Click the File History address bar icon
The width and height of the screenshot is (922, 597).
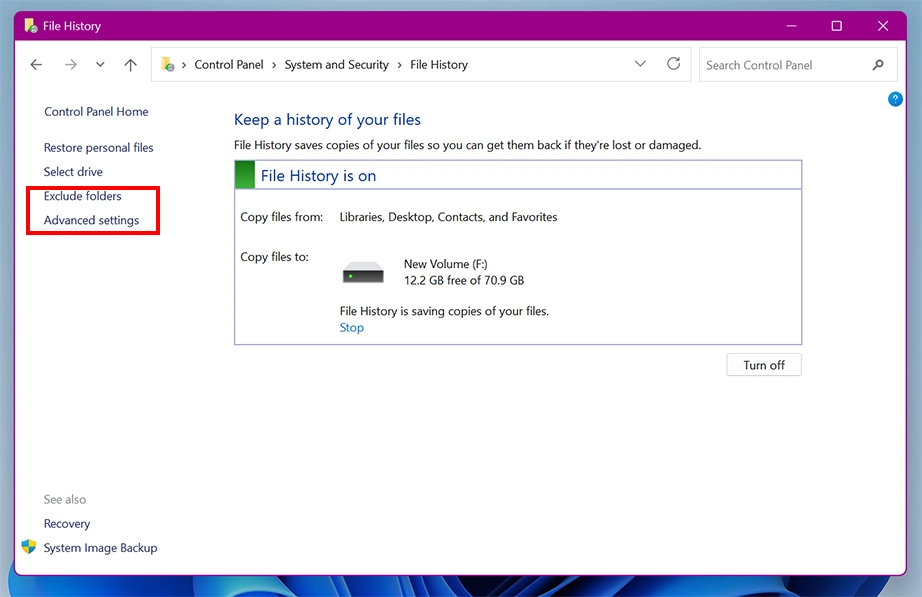[x=168, y=64]
